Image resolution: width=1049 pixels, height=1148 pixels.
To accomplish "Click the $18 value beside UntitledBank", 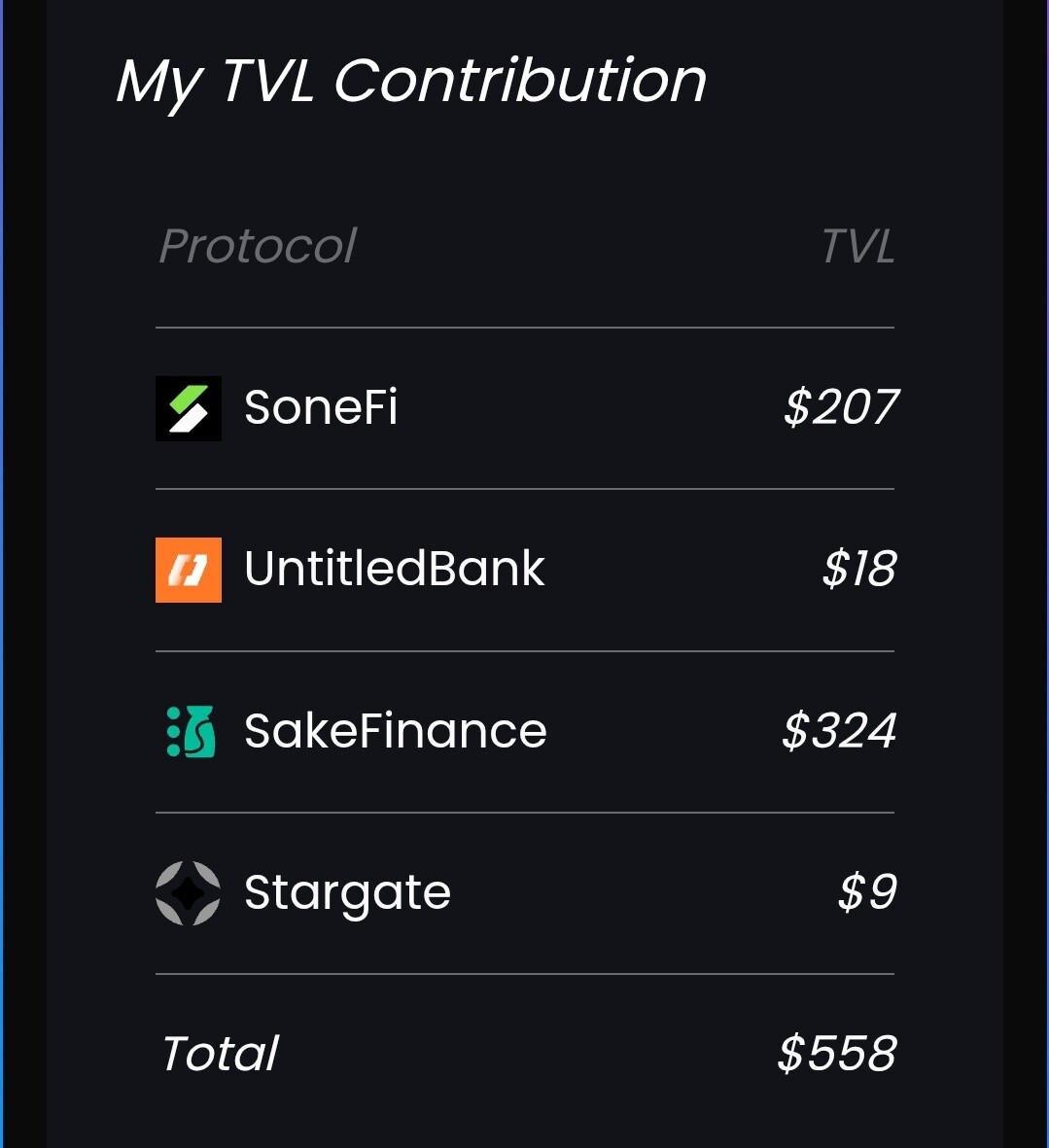I will [858, 570].
